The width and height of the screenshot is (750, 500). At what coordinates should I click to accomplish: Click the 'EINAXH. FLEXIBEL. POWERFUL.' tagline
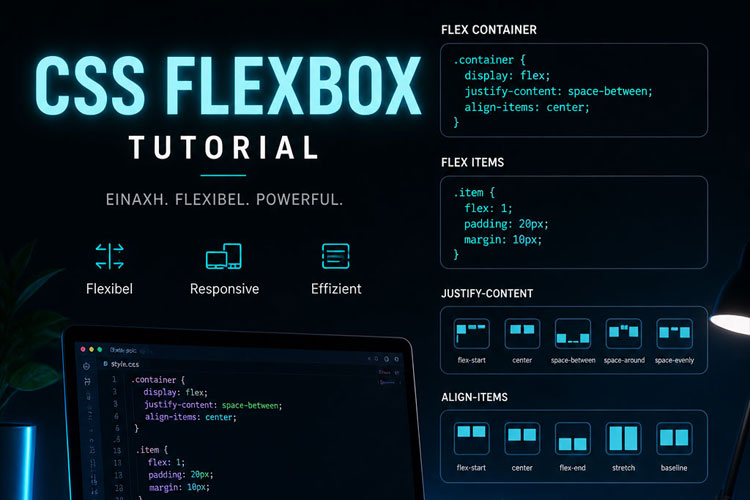(224, 200)
